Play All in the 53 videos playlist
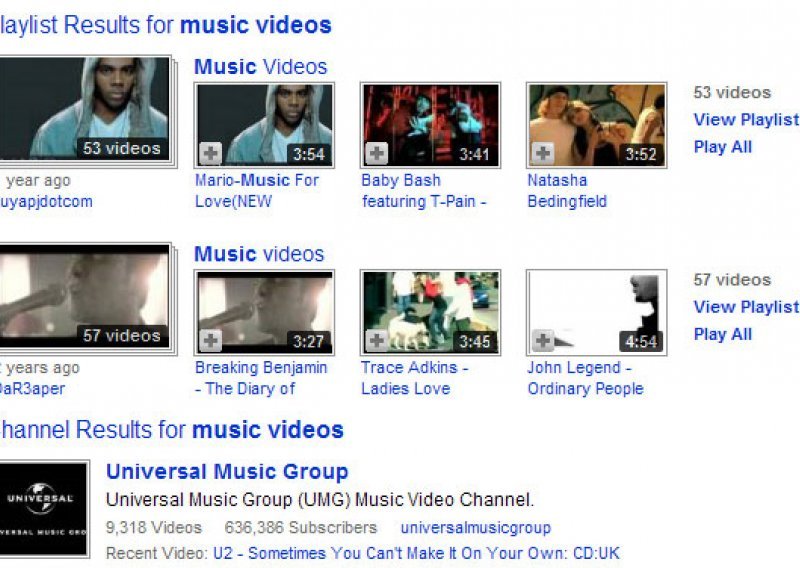 pyautogui.click(x=723, y=147)
